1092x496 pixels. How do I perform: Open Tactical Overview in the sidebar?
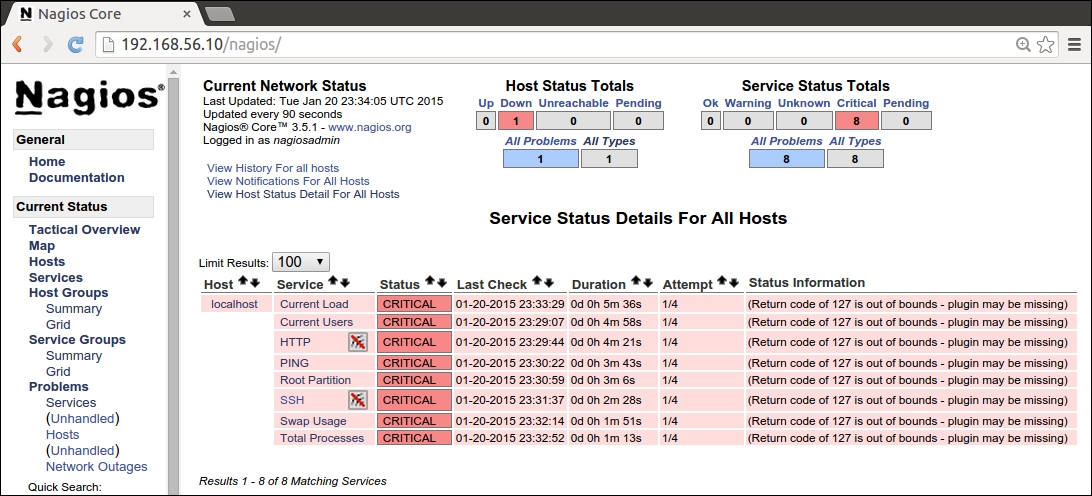coord(84,230)
